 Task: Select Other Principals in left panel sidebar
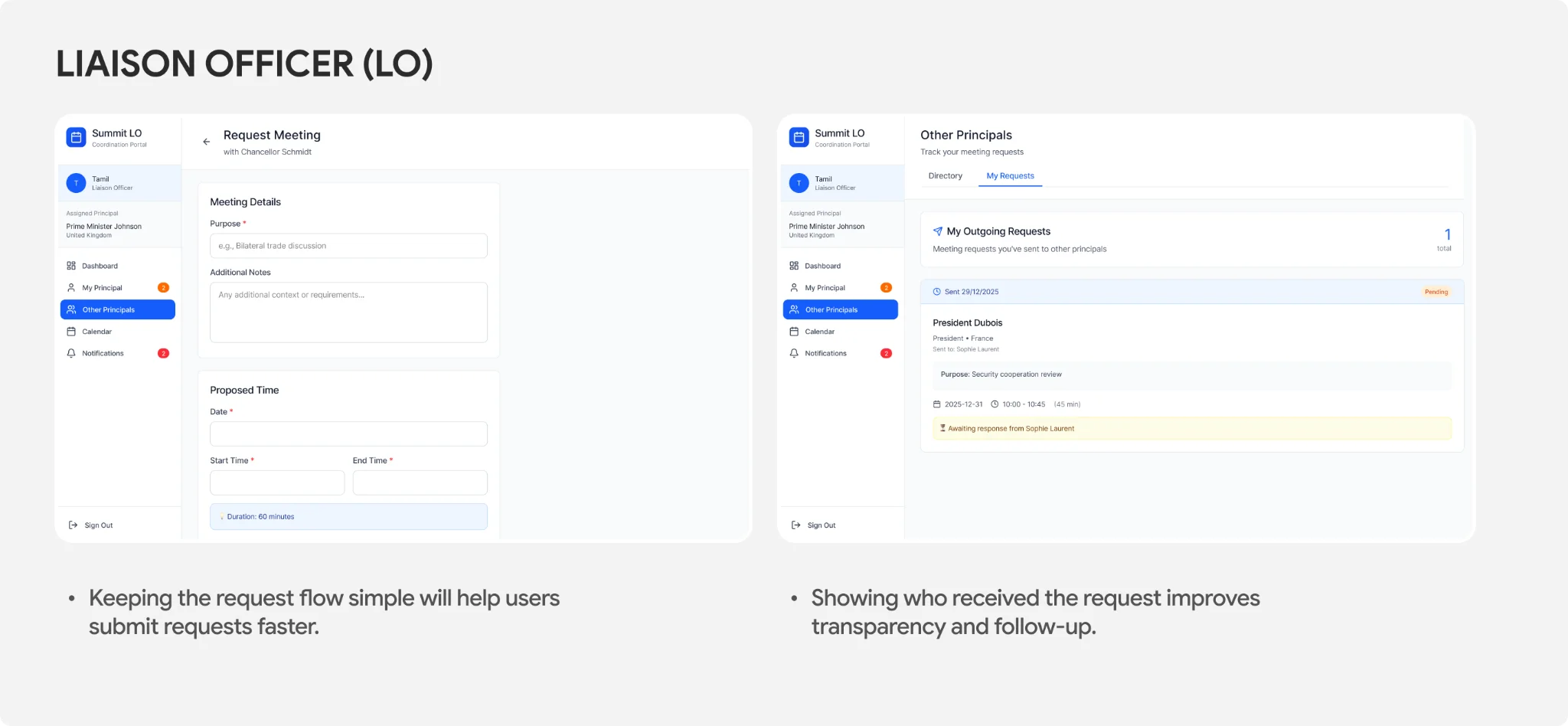tap(117, 309)
